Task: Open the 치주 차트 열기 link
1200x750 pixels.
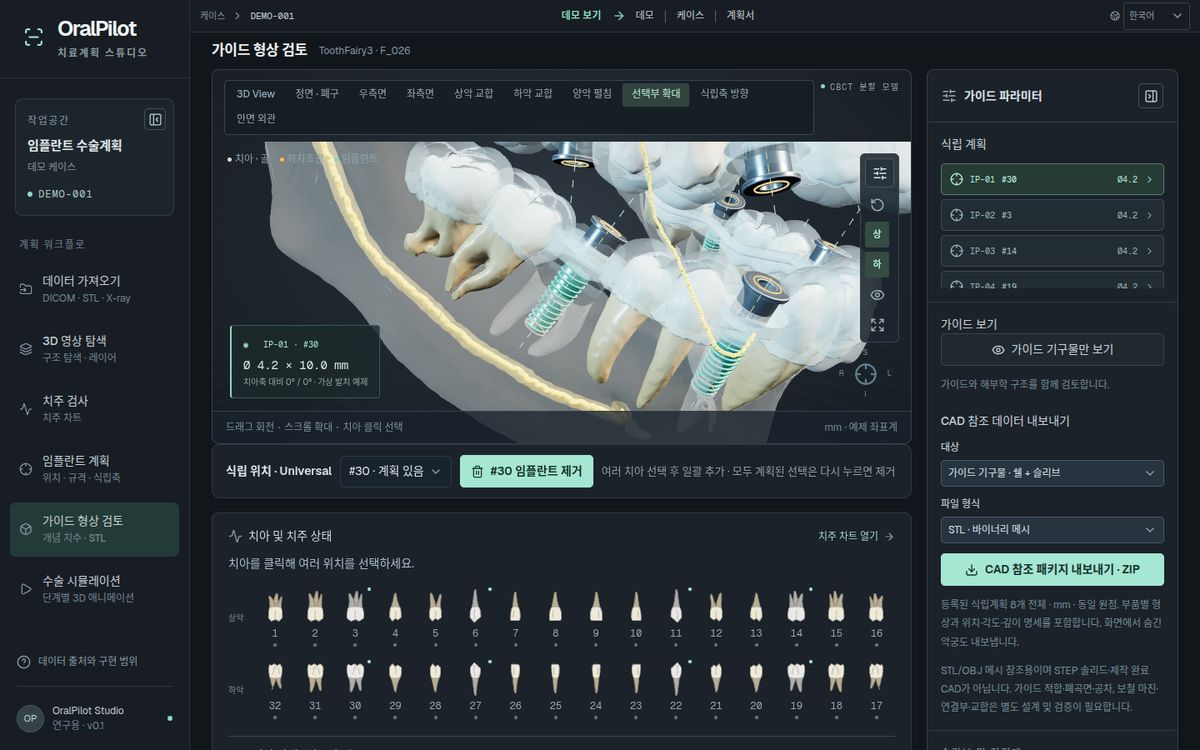Action: 856,536
